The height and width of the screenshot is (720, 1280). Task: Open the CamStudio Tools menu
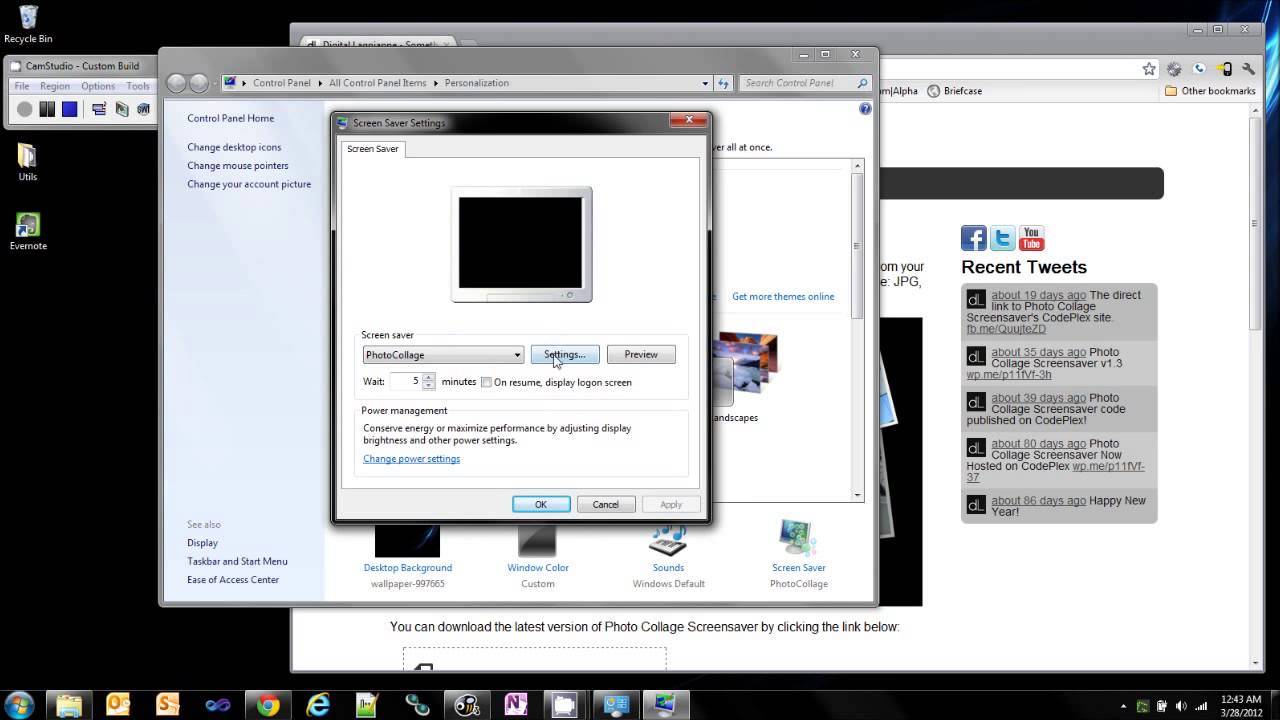click(x=138, y=86)
